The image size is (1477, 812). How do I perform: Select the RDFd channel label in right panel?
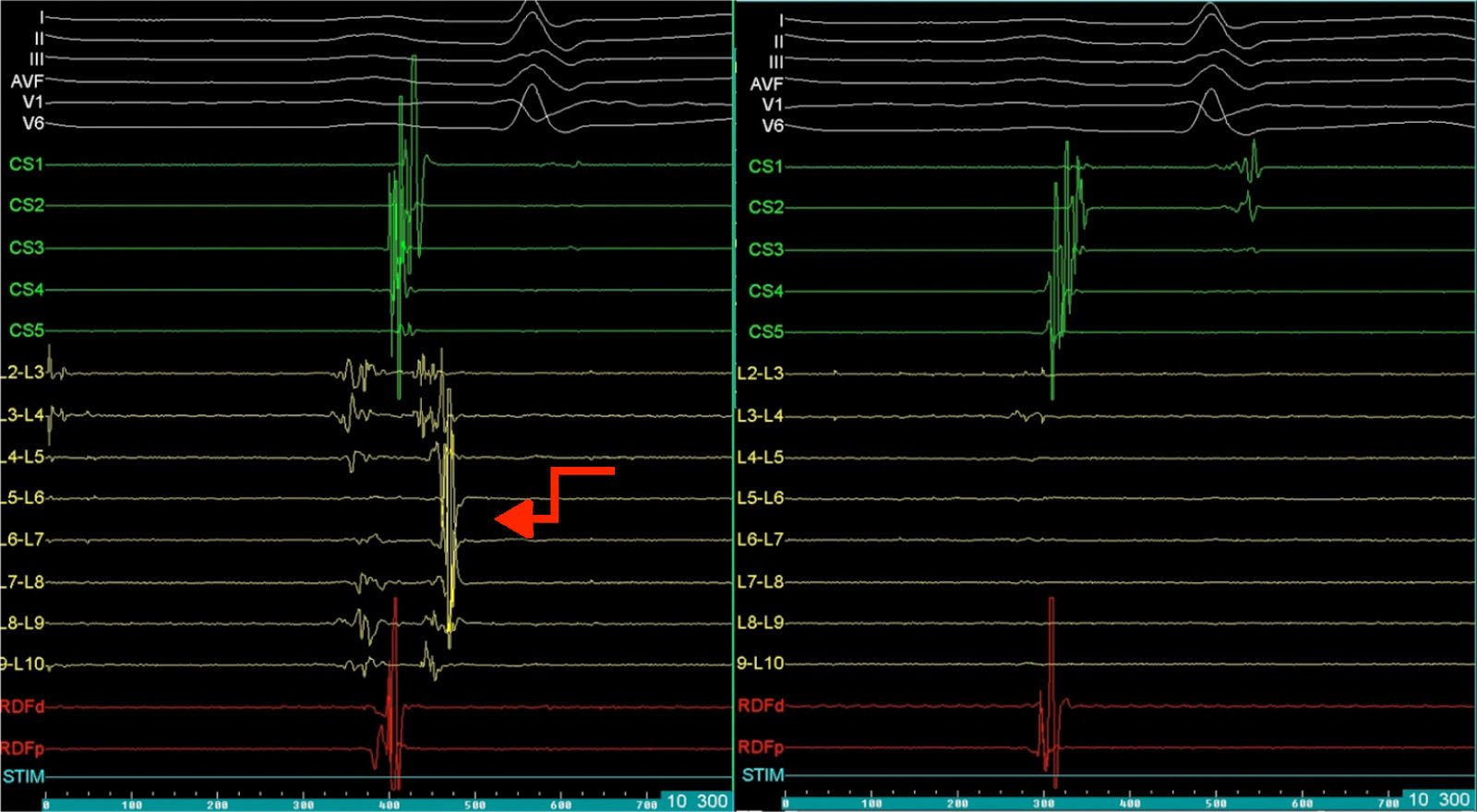point(761,706)
